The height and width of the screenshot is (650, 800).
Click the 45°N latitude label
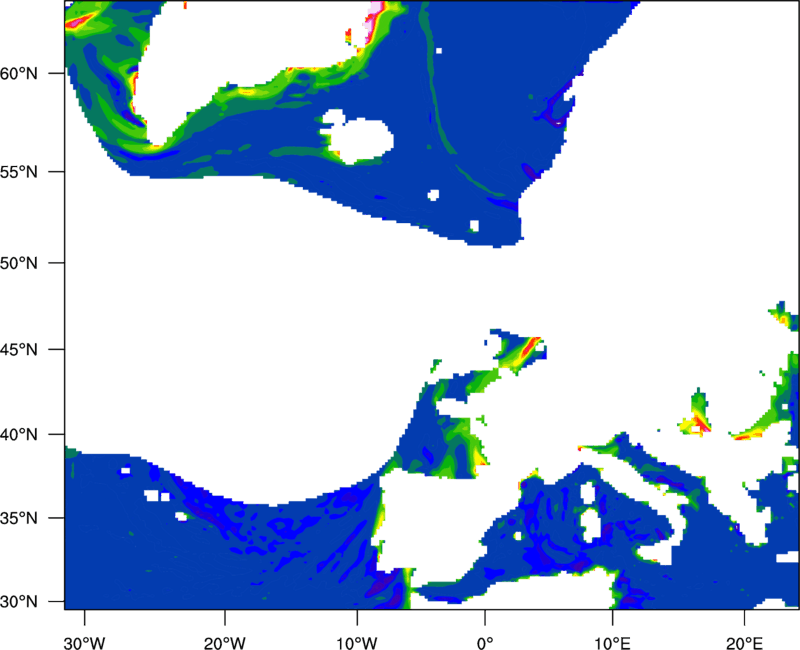point(19,350)
